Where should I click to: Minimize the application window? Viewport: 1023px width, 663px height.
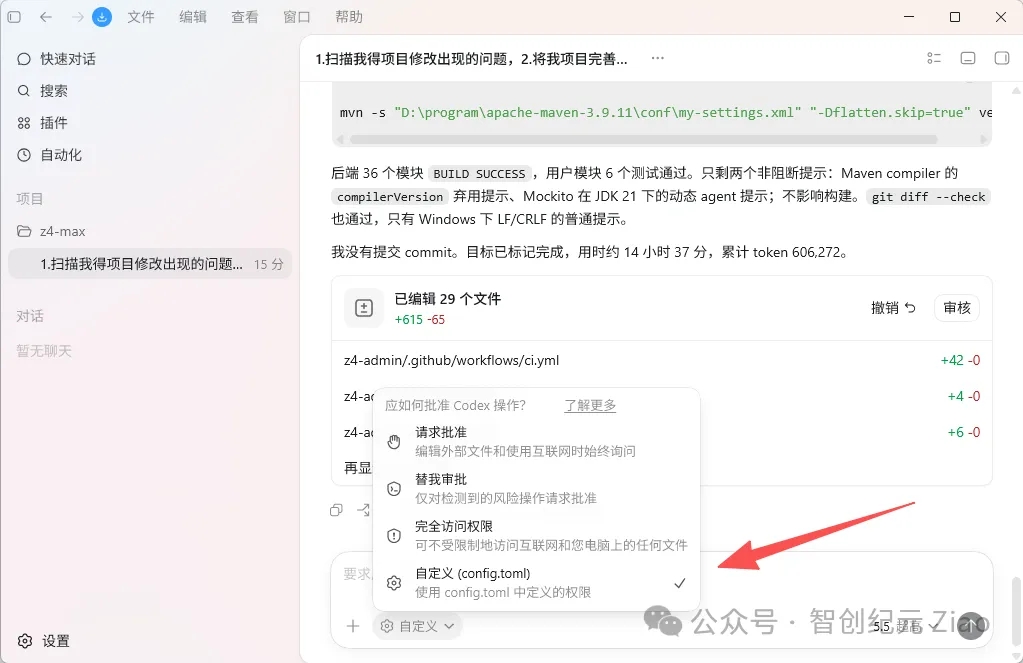coord(909,17)
